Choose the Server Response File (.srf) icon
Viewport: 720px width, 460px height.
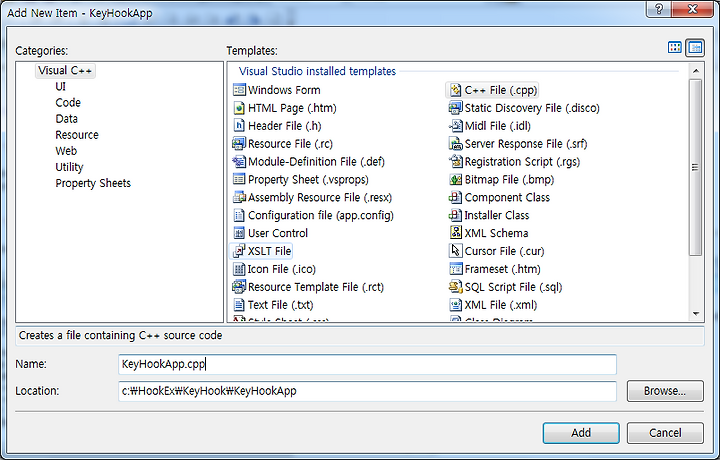[x=455, y=144]
